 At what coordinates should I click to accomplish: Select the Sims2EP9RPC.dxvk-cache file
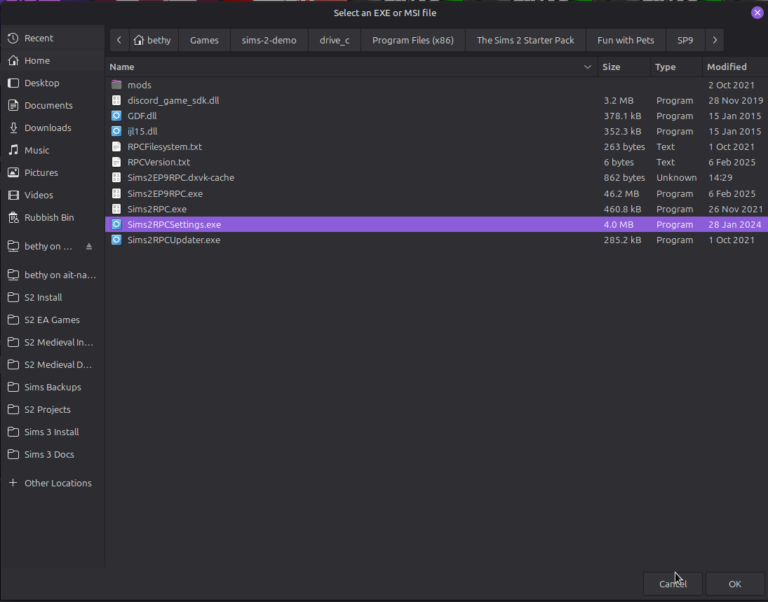pos(436,178)
